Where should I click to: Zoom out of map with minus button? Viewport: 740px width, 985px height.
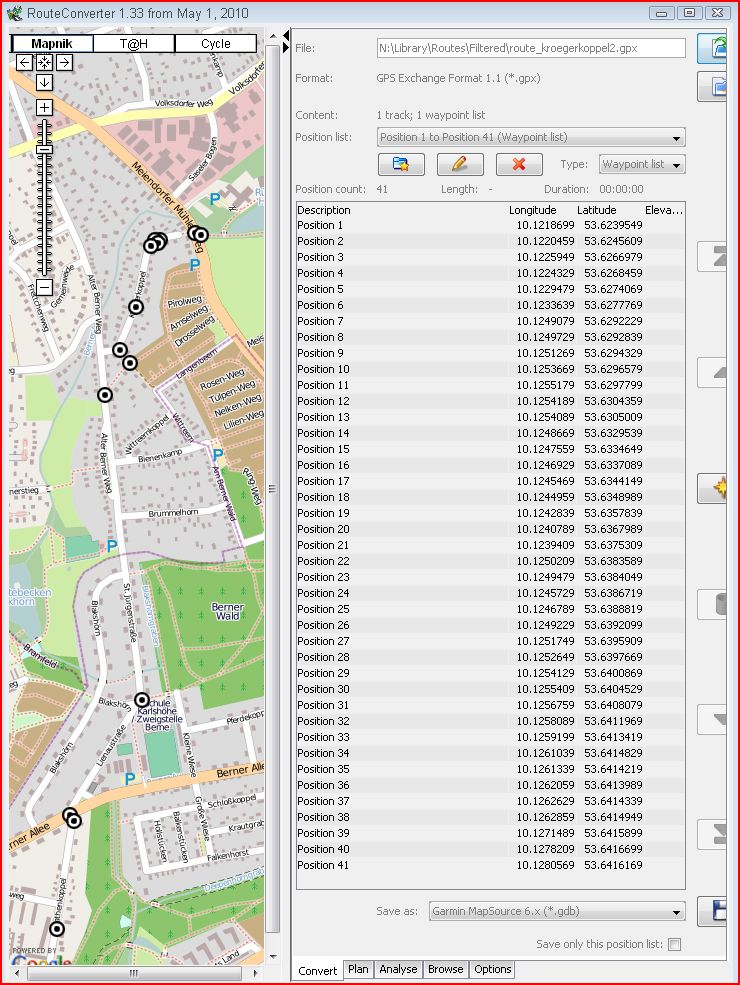tap(44, 286)
